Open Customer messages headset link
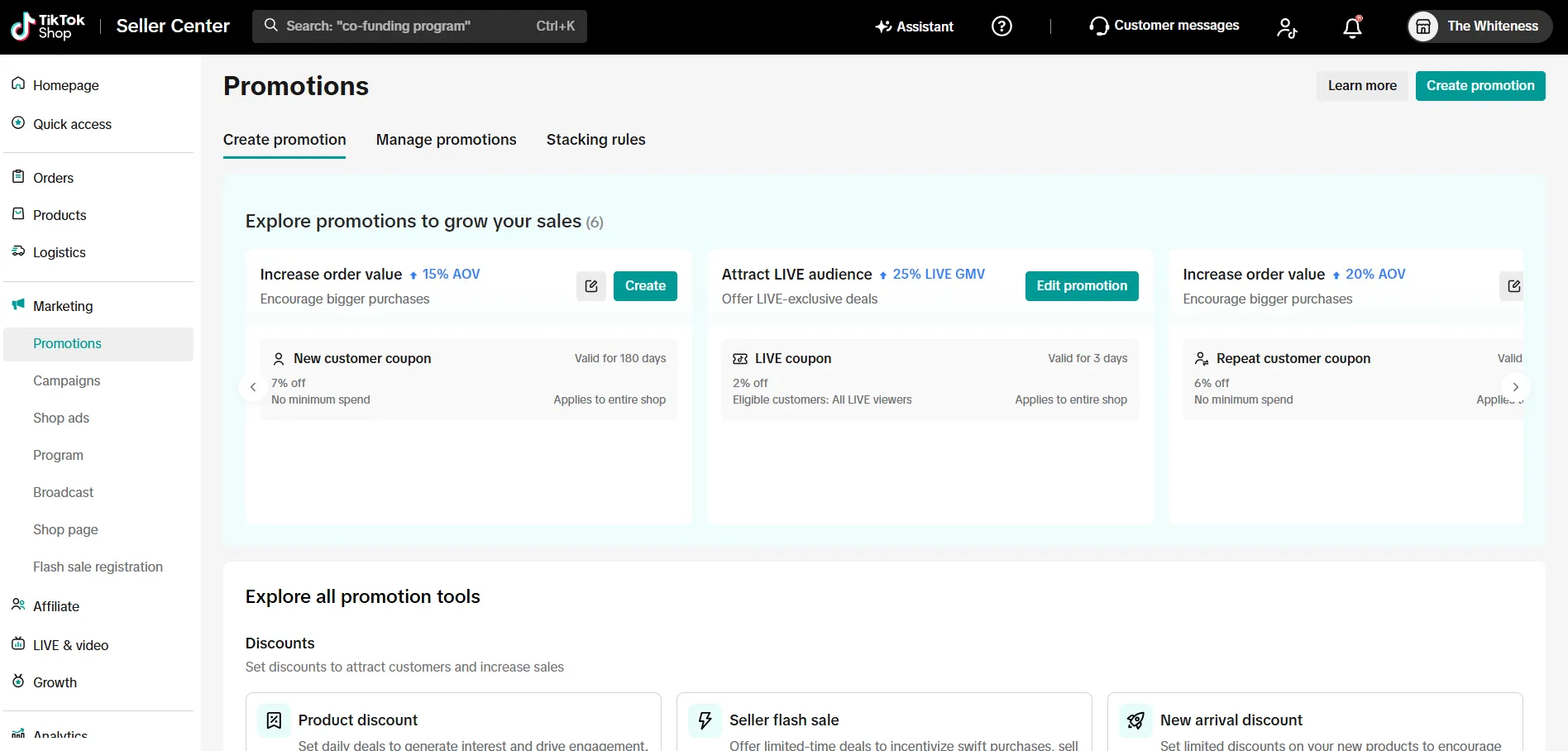 (1164, 26)
